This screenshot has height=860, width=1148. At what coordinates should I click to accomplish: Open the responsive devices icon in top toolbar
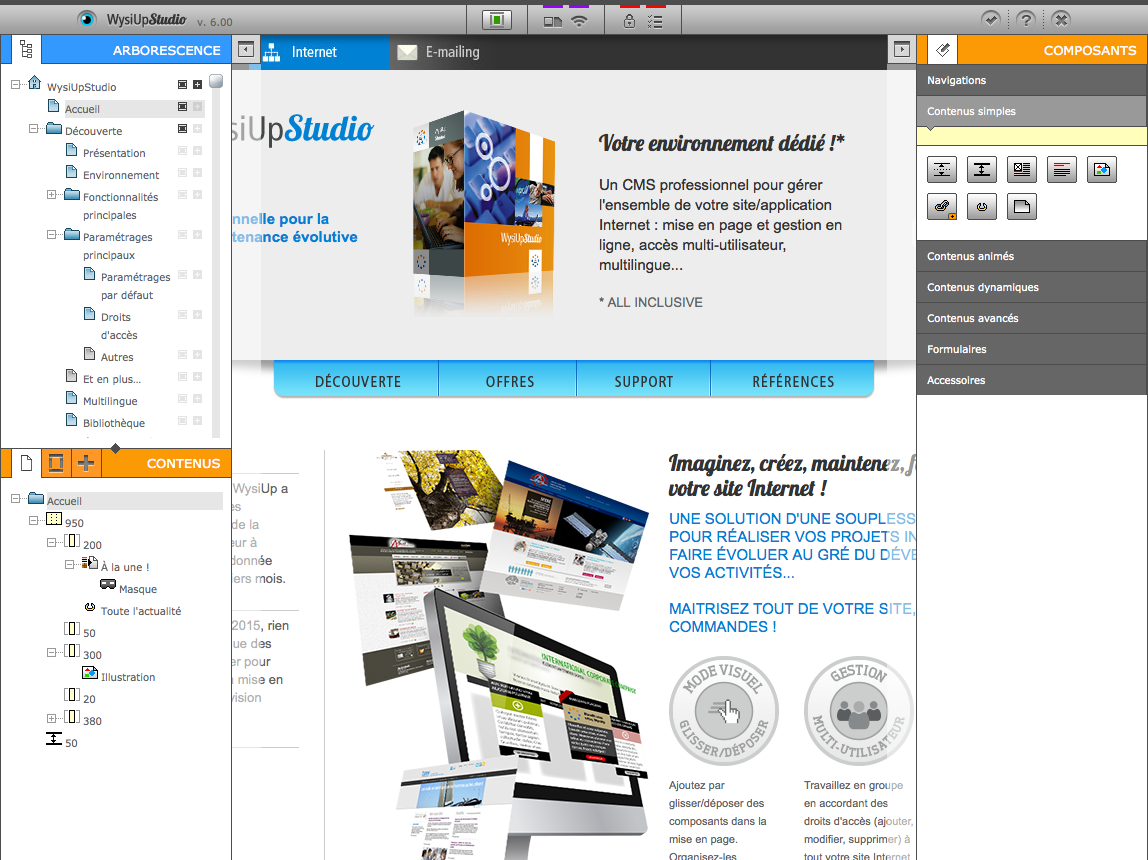pos(553,21)
